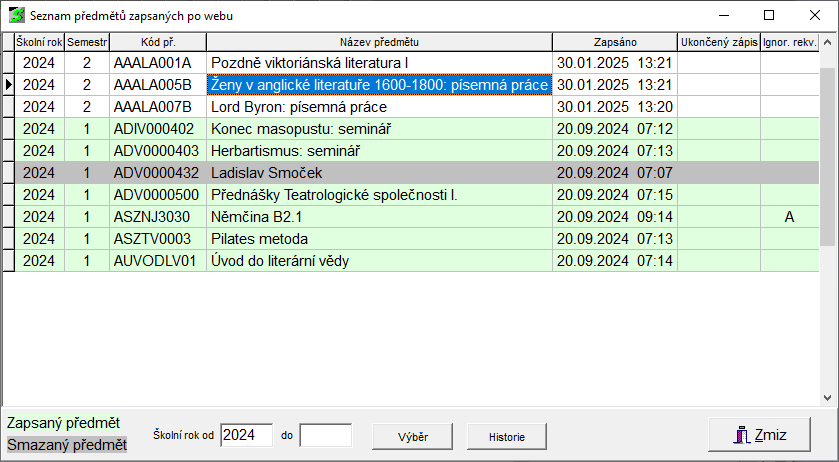
Task: Select the deleted Ladislav Smoček row
Action: (379, 173)
